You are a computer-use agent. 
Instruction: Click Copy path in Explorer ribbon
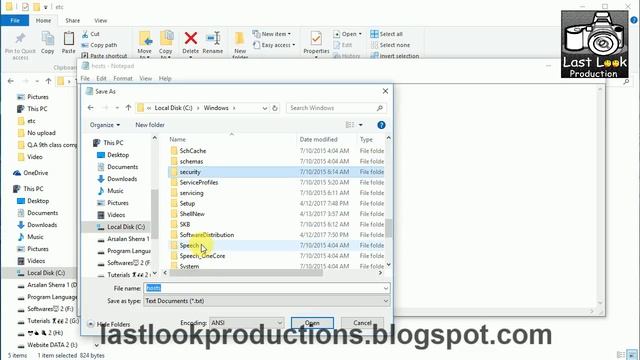[99, 45]
